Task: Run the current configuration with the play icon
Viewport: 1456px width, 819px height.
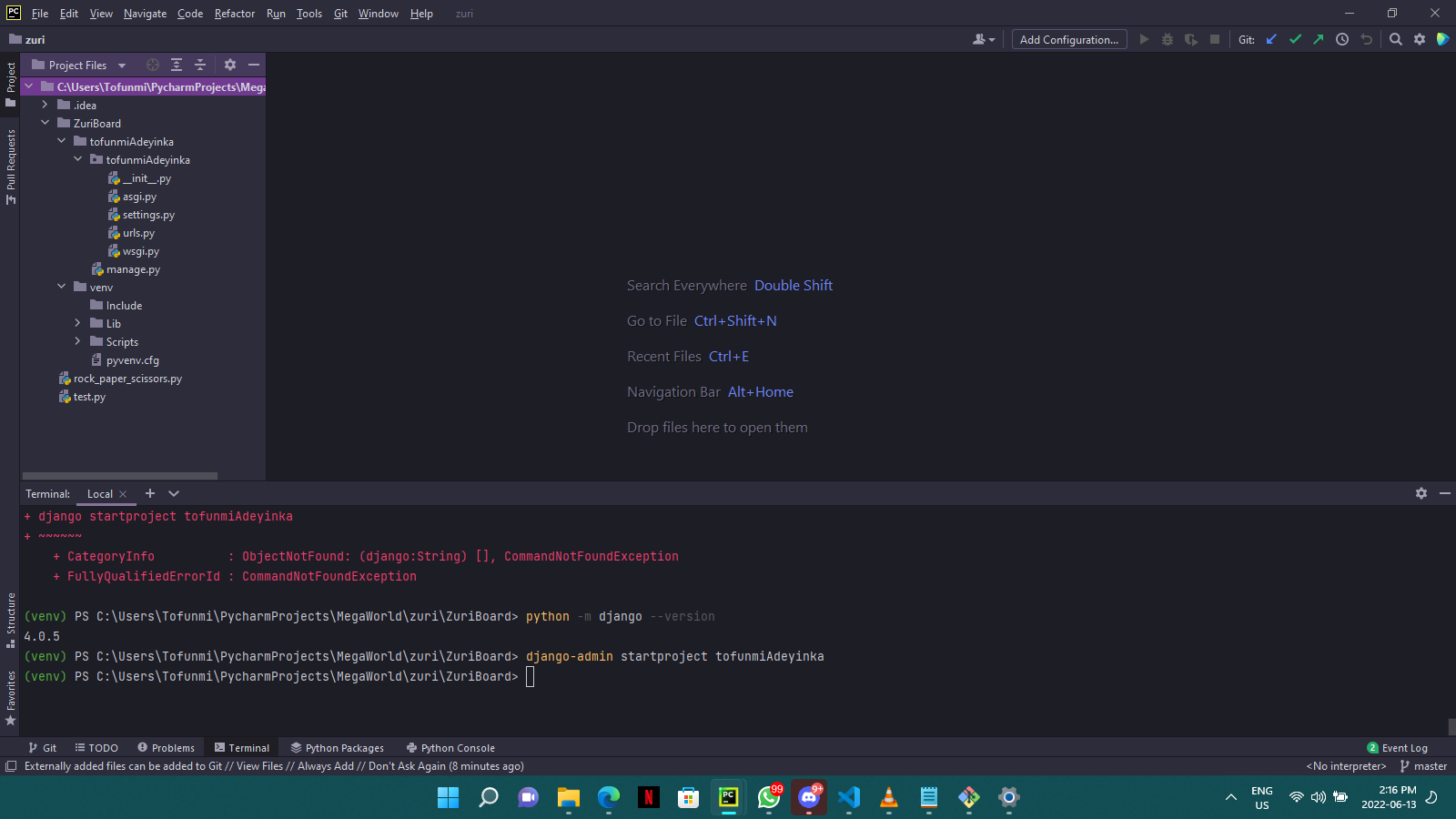Action: (1144, 39)
